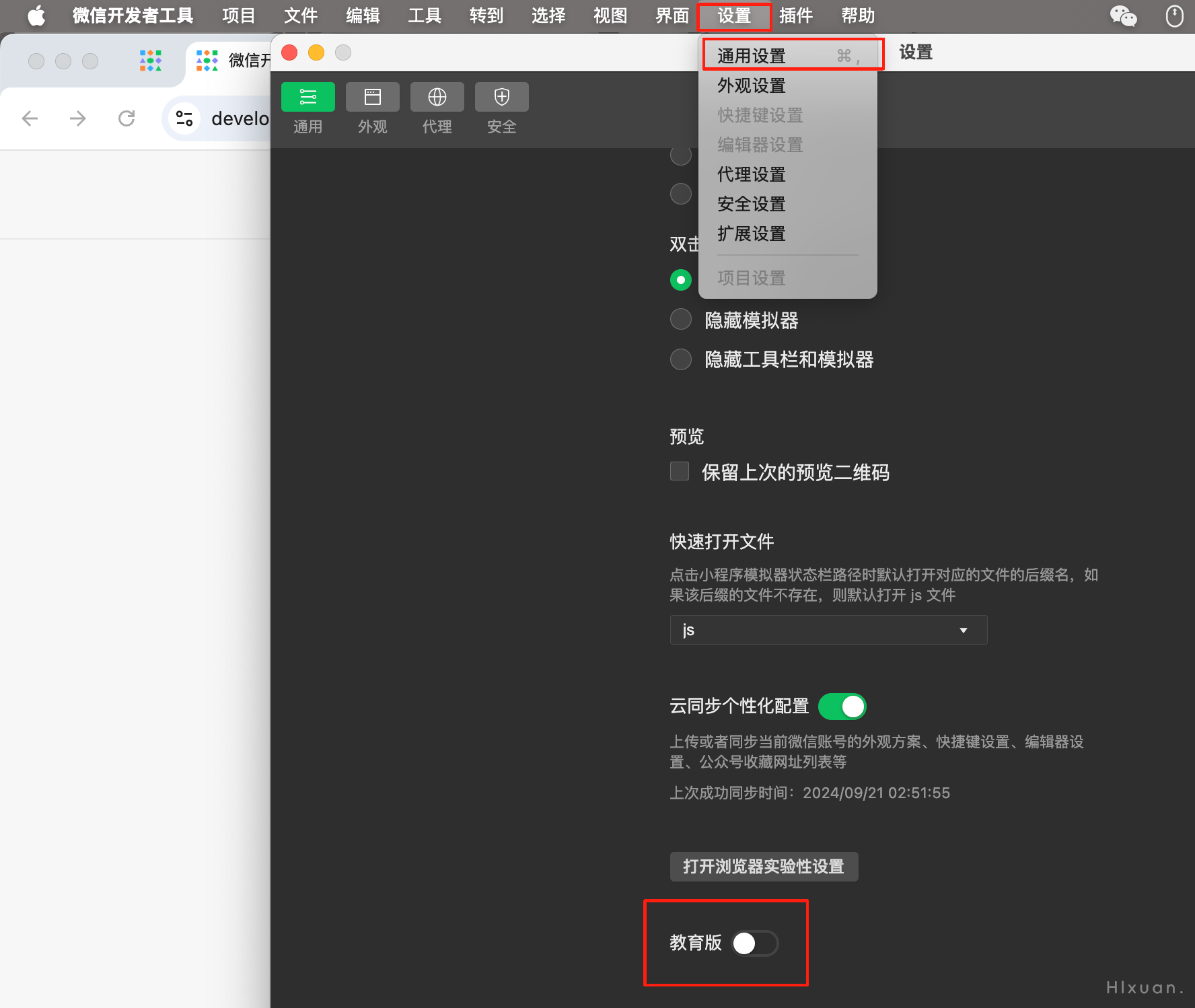
Task: Click the WeChat icon in the menu bar
Action: (1123, 15)
